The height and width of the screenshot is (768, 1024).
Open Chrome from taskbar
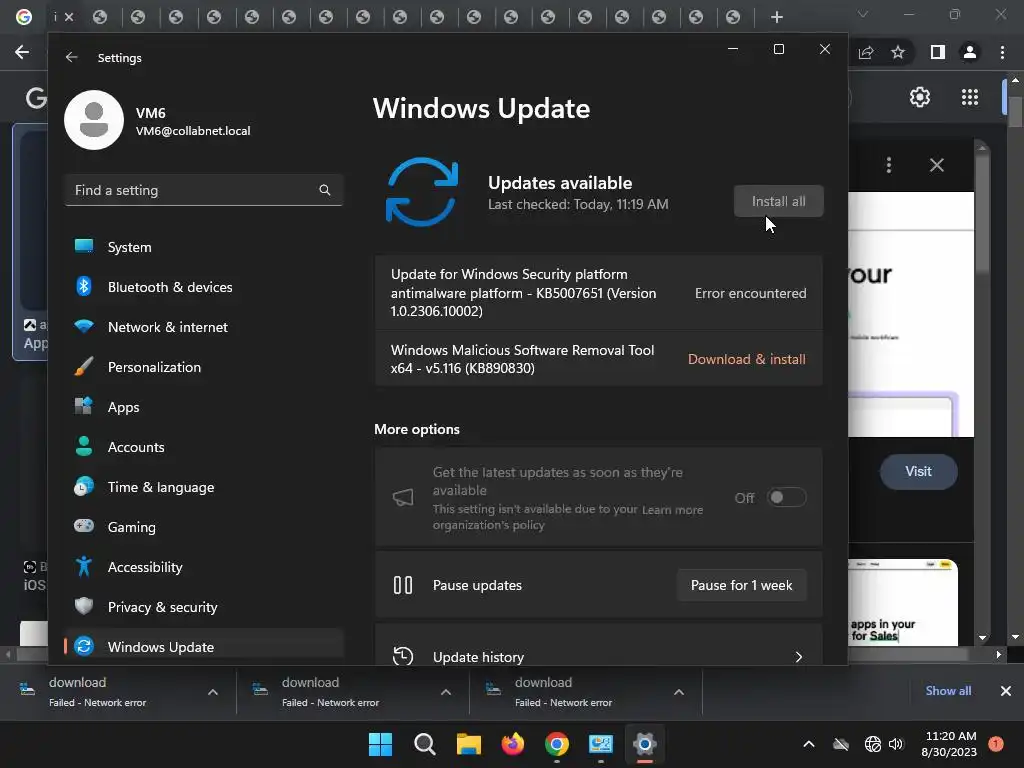556,744
